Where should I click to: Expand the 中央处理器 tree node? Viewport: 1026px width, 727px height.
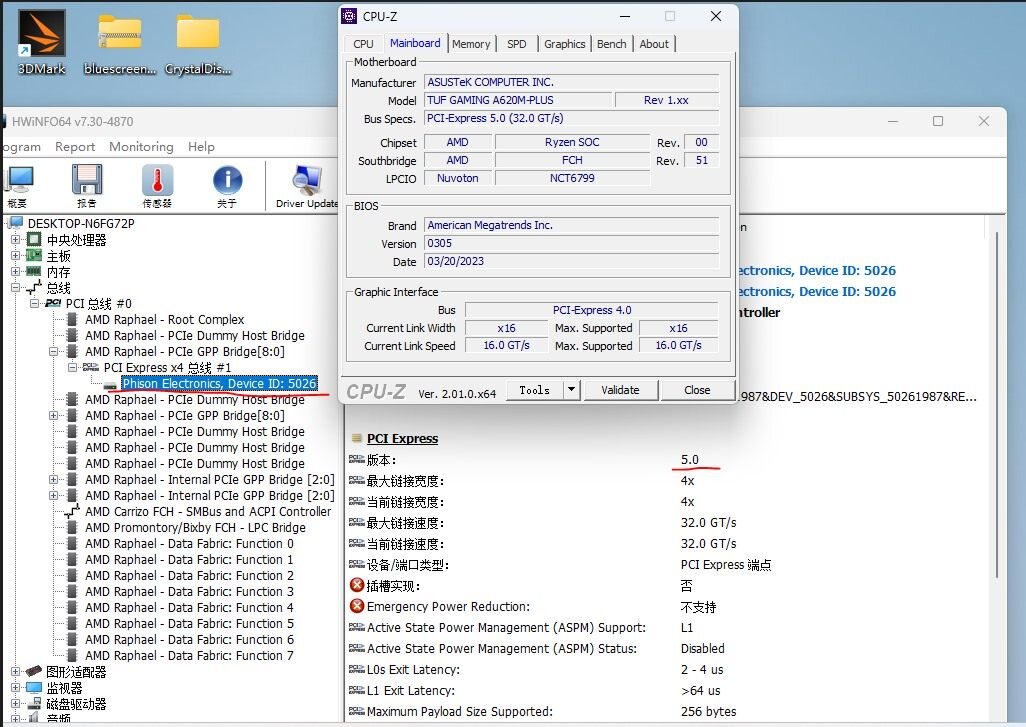[x=16, y=239]
